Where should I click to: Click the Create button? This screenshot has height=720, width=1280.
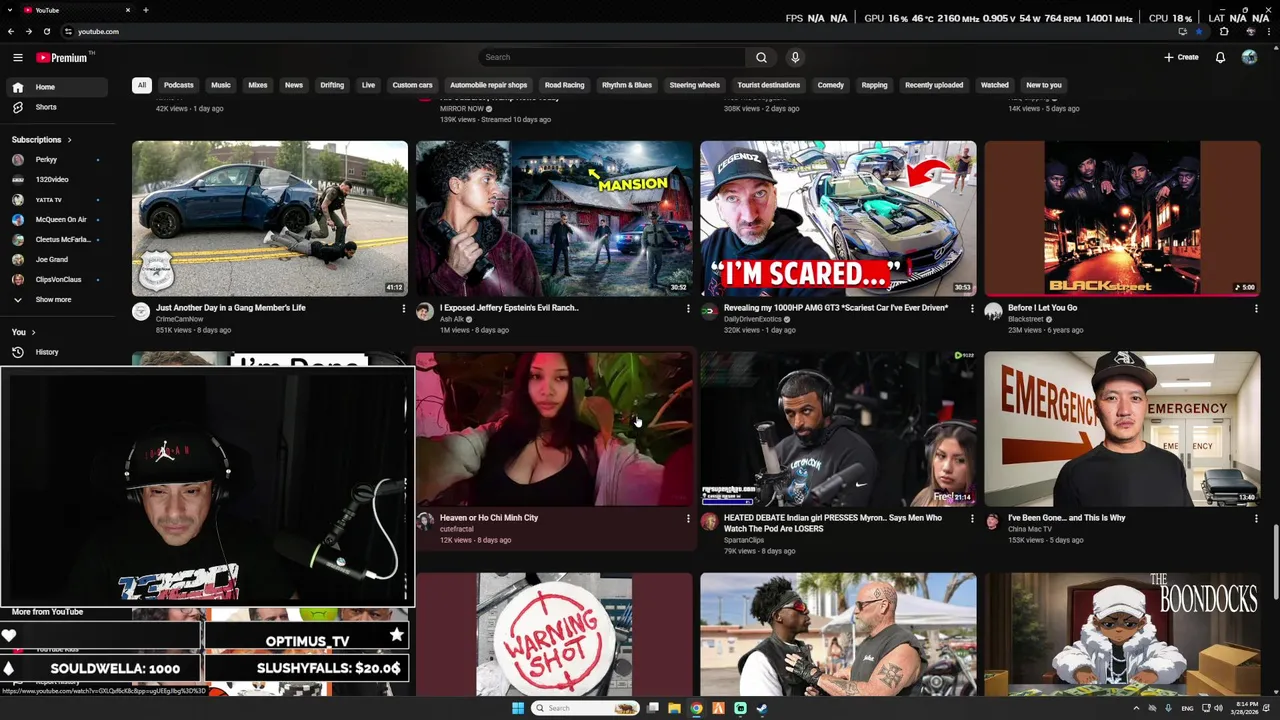click(x=1181, y=57)
